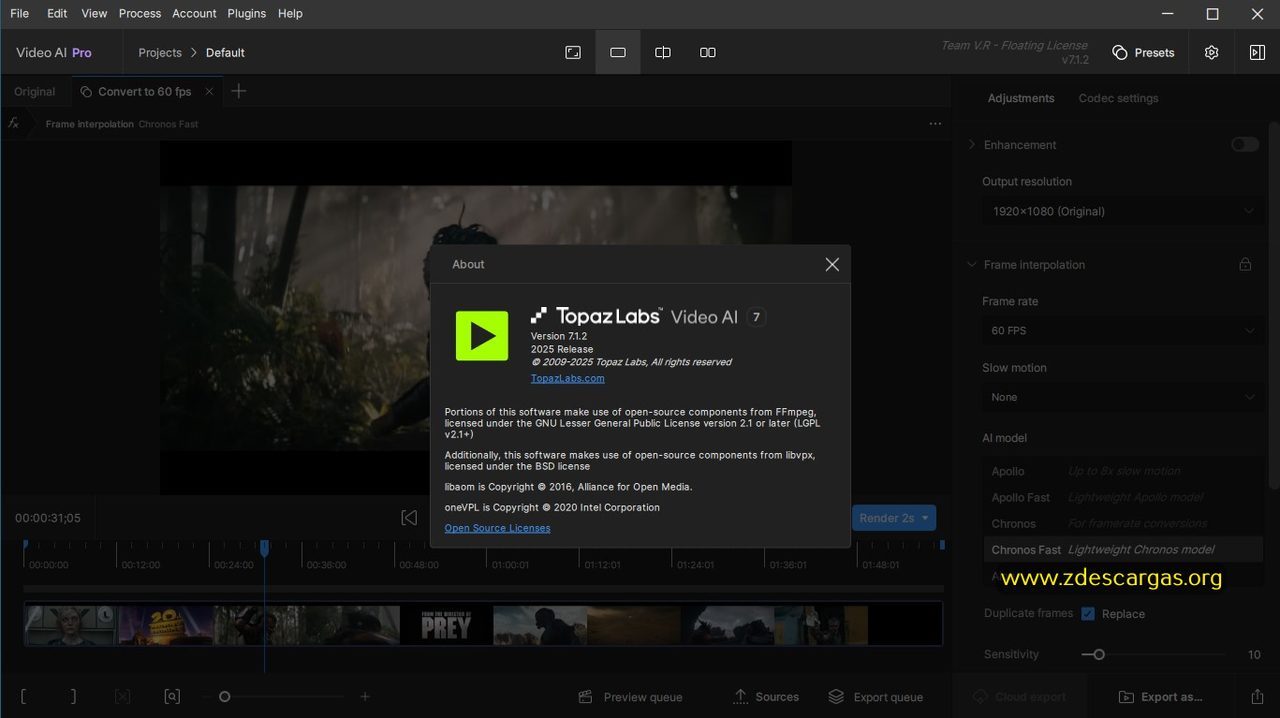
Task: Click the green Video AI play logo
Action: click(482, 335)
